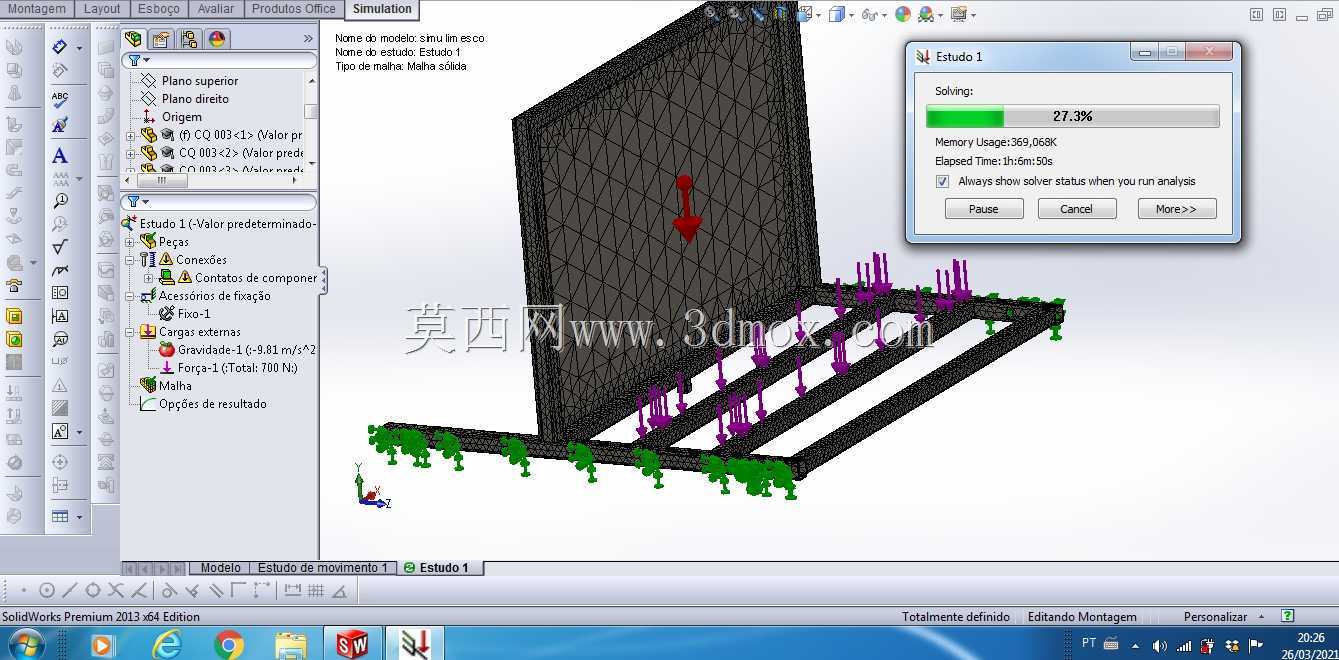The image size is (1339, 660).
Task: Click More>> in the solver dialog
Action: point(1176,209)
